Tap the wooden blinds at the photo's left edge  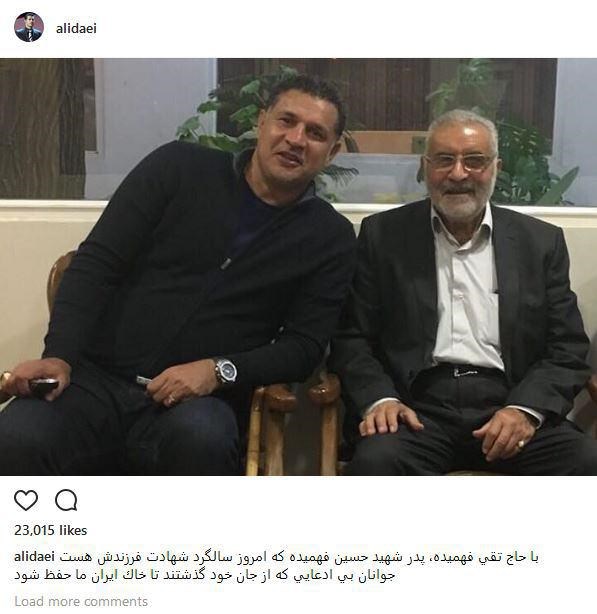click(x=43, y=127)
